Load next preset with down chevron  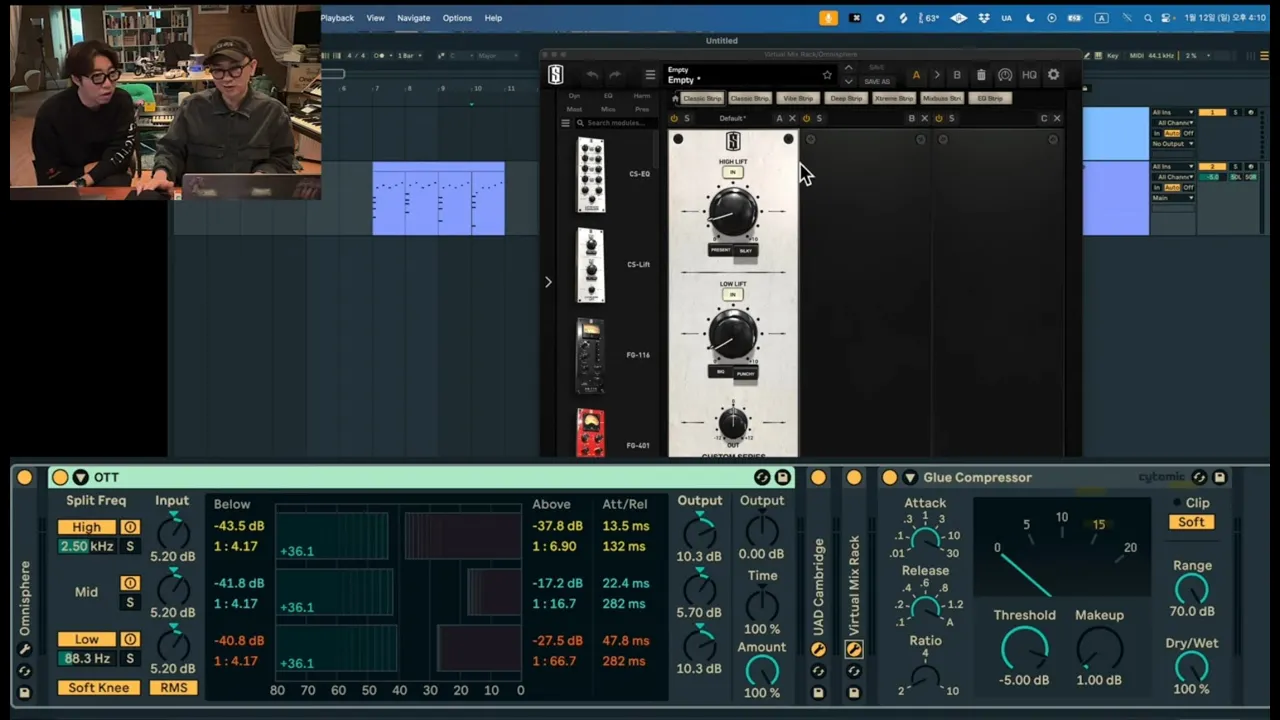848,81
